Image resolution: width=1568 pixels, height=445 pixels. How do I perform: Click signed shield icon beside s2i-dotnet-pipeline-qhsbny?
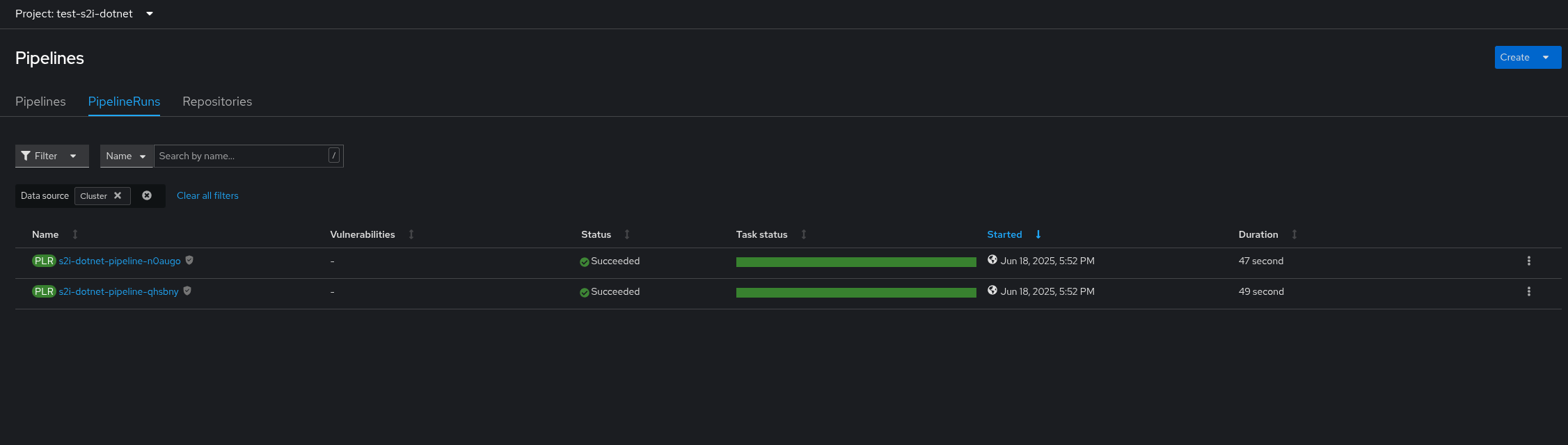187,291
